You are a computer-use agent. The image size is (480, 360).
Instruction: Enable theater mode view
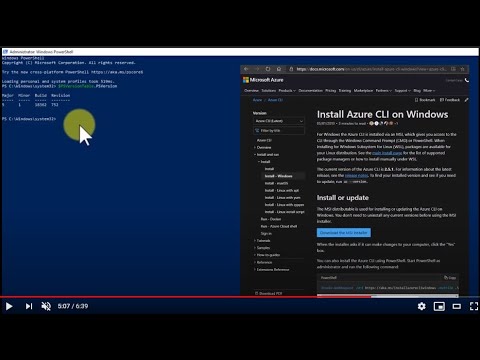(x=457, y=306)
